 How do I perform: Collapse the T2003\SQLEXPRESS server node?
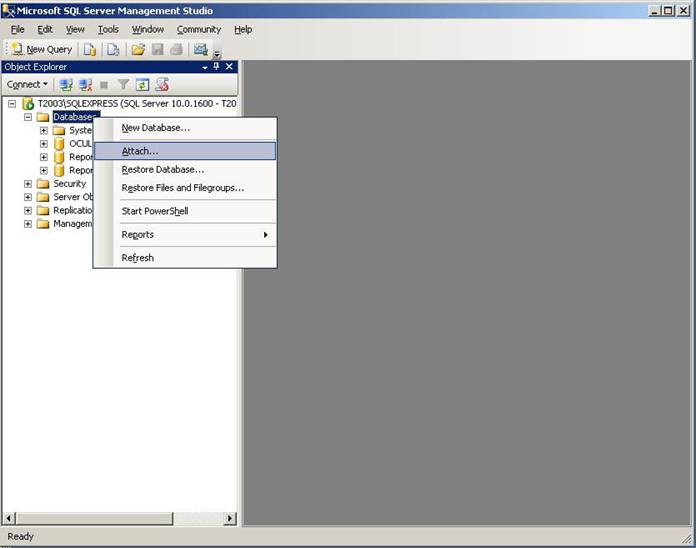coord(12,104)
